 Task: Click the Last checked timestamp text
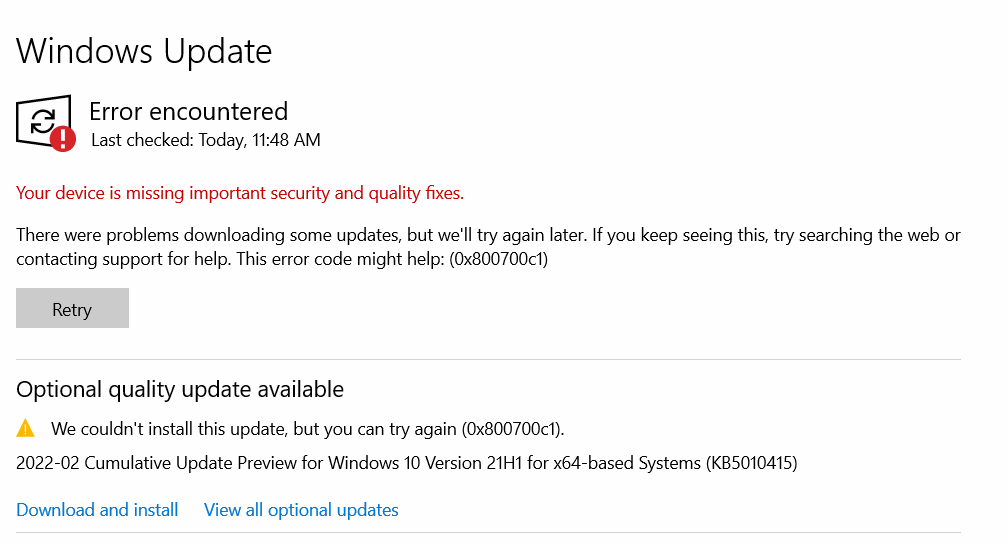206,140
